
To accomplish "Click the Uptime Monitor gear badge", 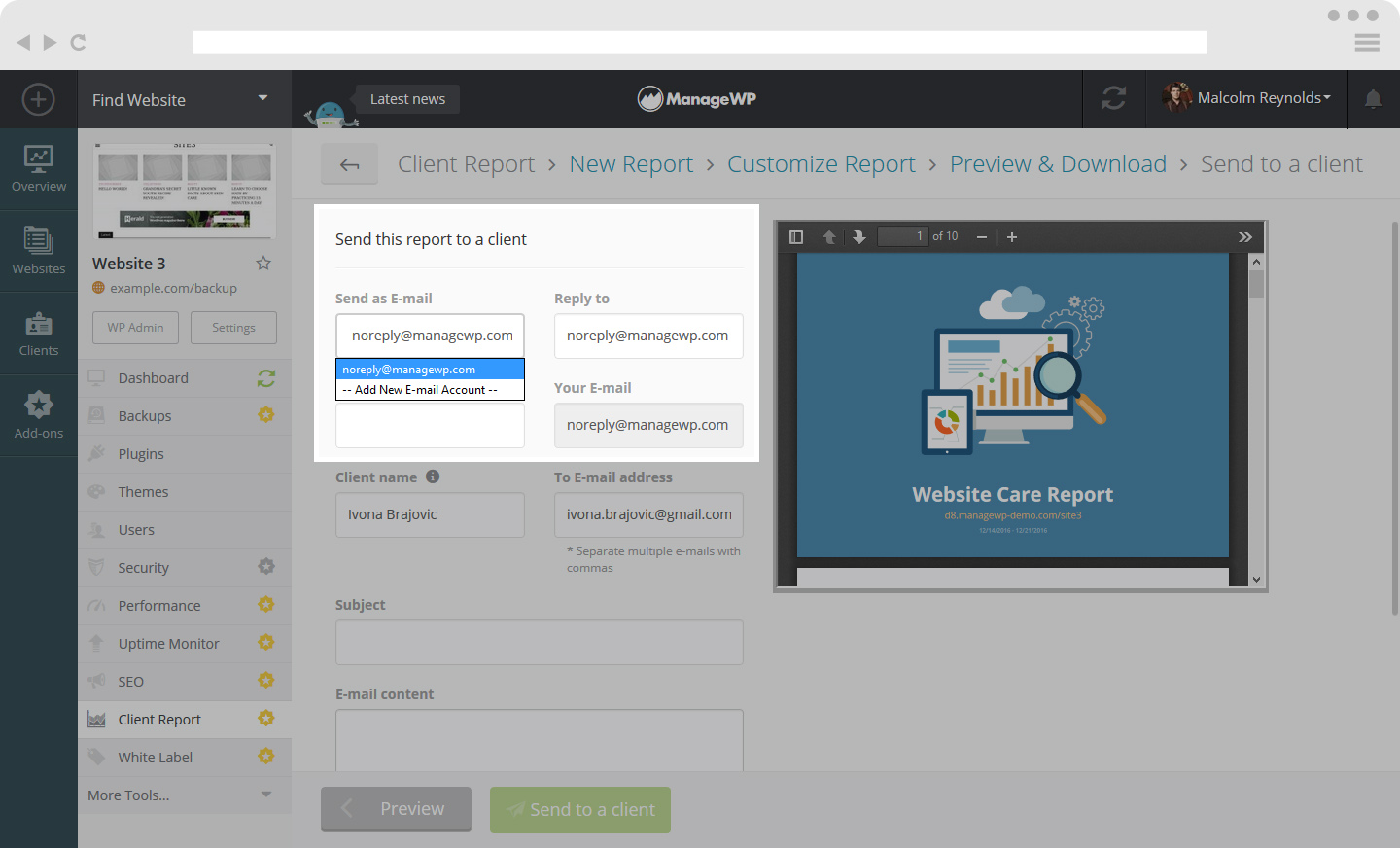I will 265,643.
